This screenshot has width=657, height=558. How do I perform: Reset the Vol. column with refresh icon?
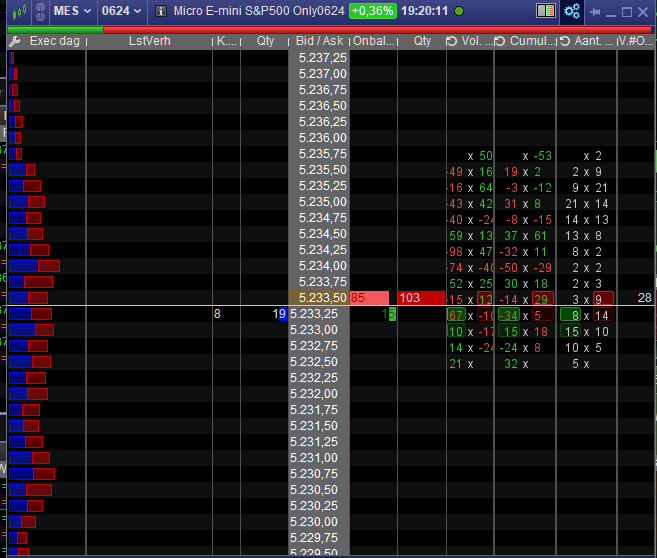[451, 41]
